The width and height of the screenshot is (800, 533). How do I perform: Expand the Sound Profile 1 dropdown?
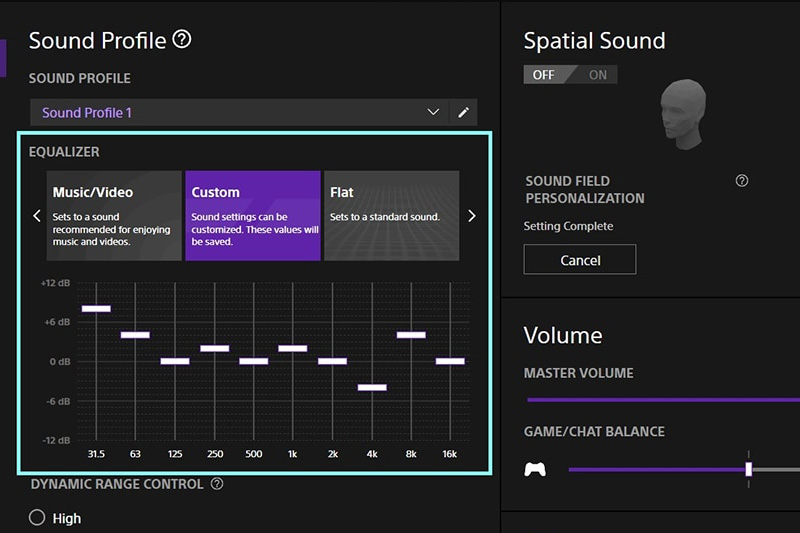pos(433,112)
